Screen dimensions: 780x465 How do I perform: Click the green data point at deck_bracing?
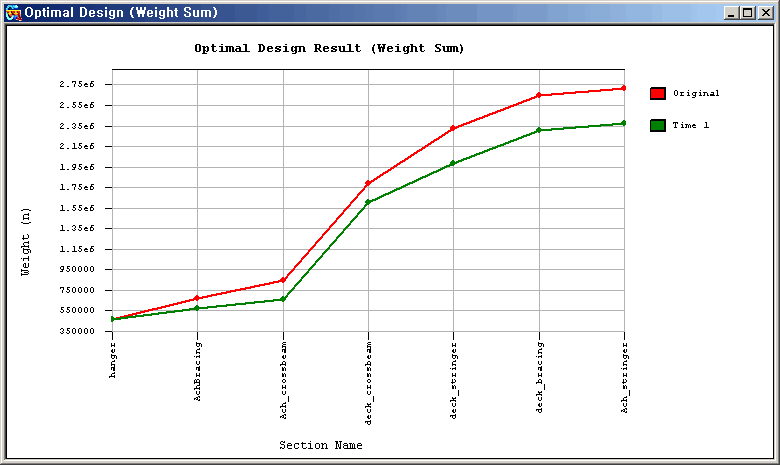[539, 130]
